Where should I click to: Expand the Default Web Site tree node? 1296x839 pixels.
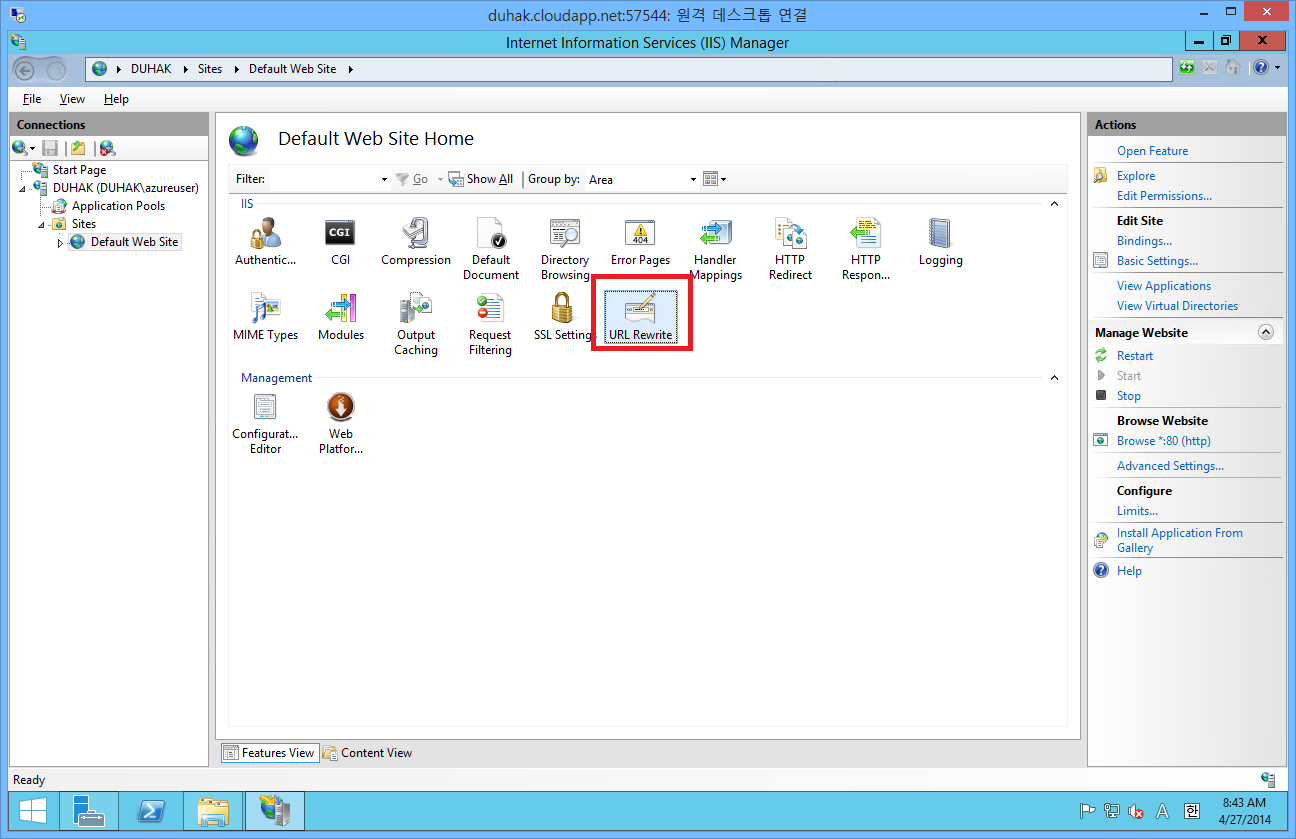60,243
